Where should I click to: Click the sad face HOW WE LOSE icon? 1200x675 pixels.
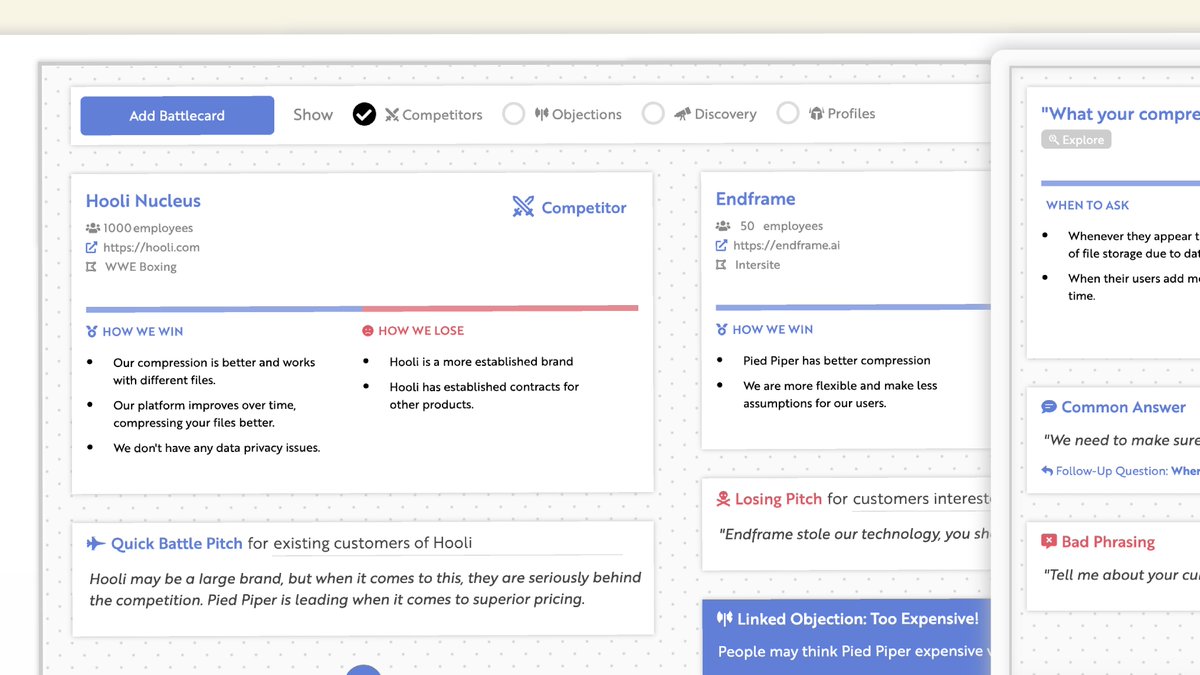coord(367,330)
